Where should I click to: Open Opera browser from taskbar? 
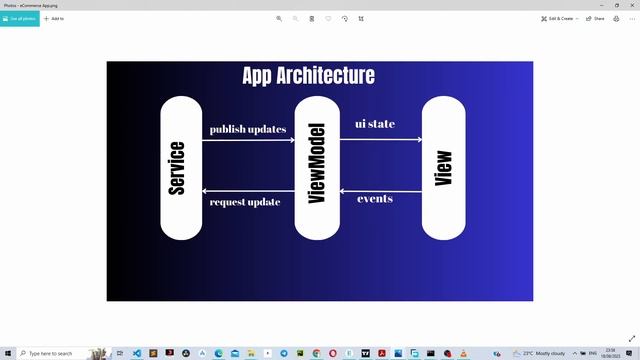pos(333,353)
